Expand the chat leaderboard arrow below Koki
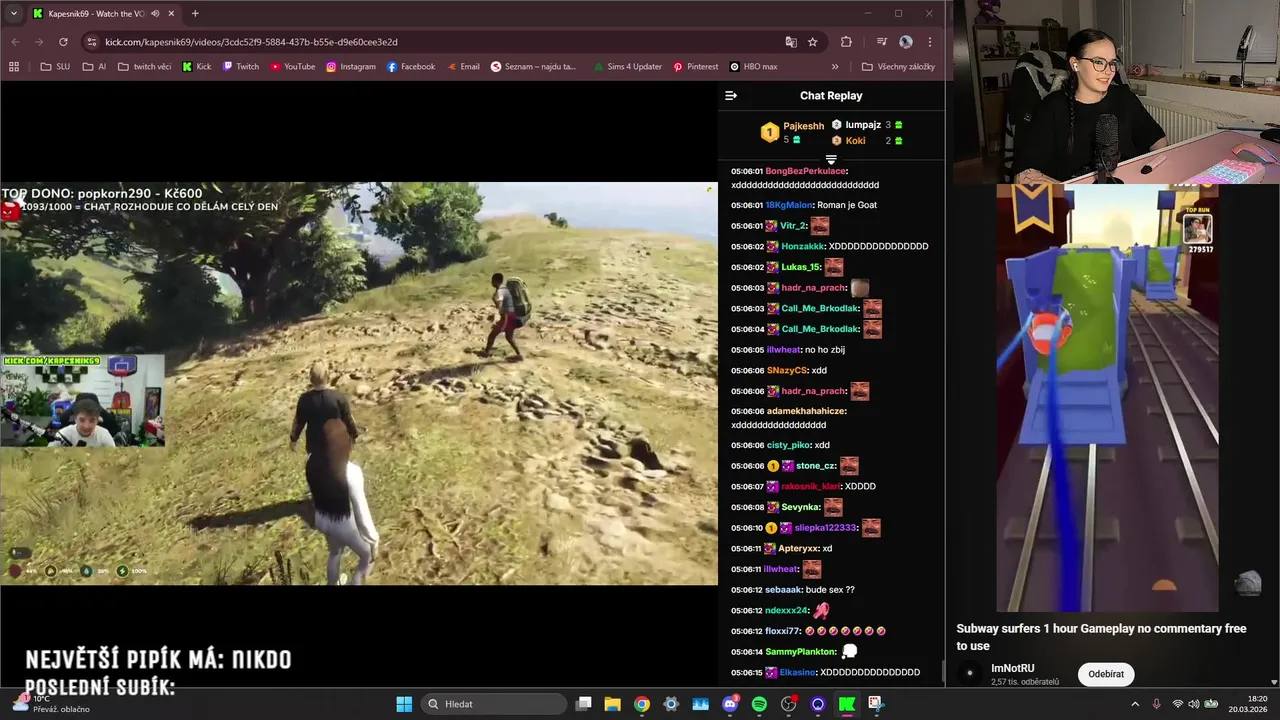Viewport: 1280px width, 720px height. pos(831,159)
